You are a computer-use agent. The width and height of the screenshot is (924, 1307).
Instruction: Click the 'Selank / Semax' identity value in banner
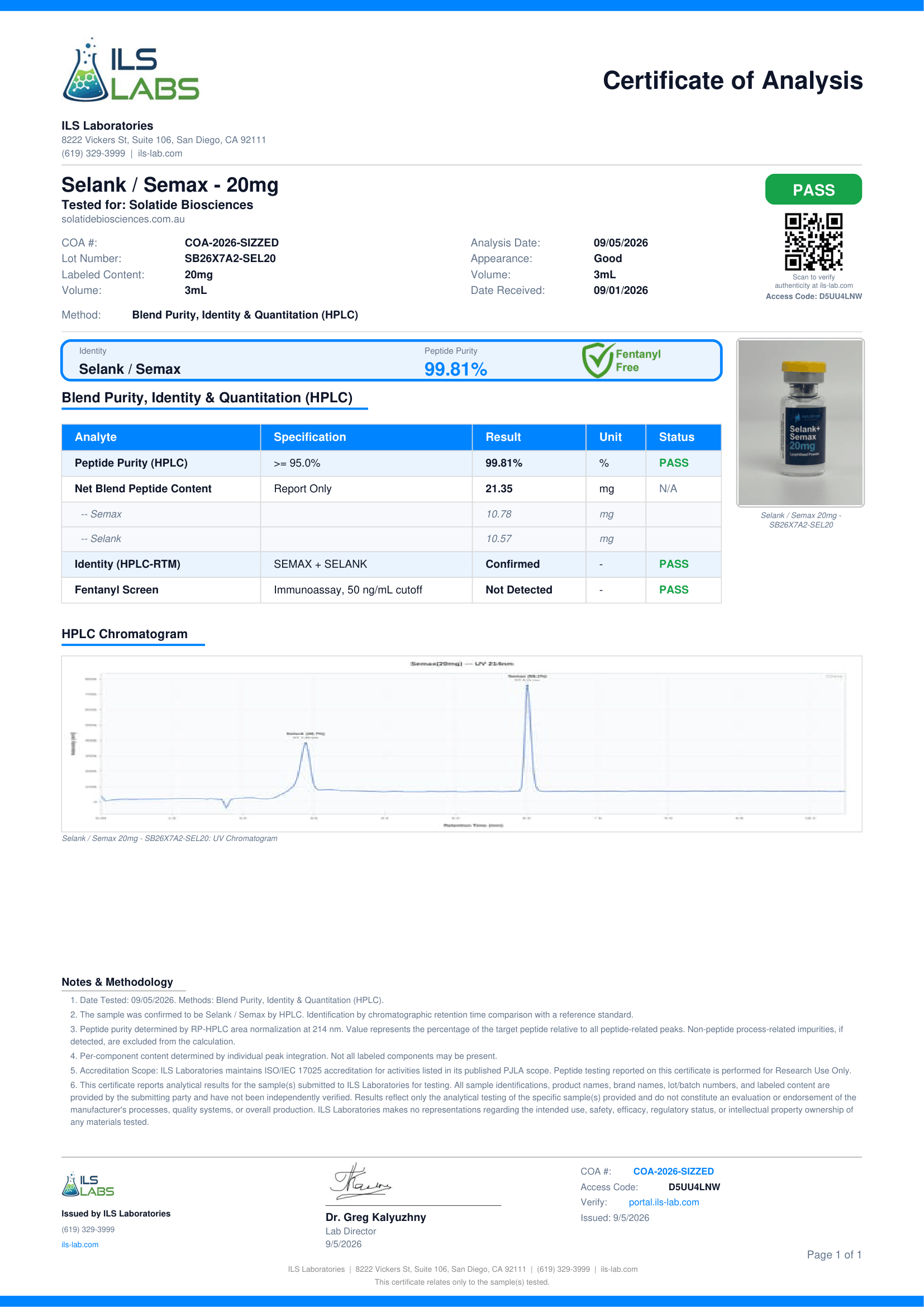[x=130, y=369]
